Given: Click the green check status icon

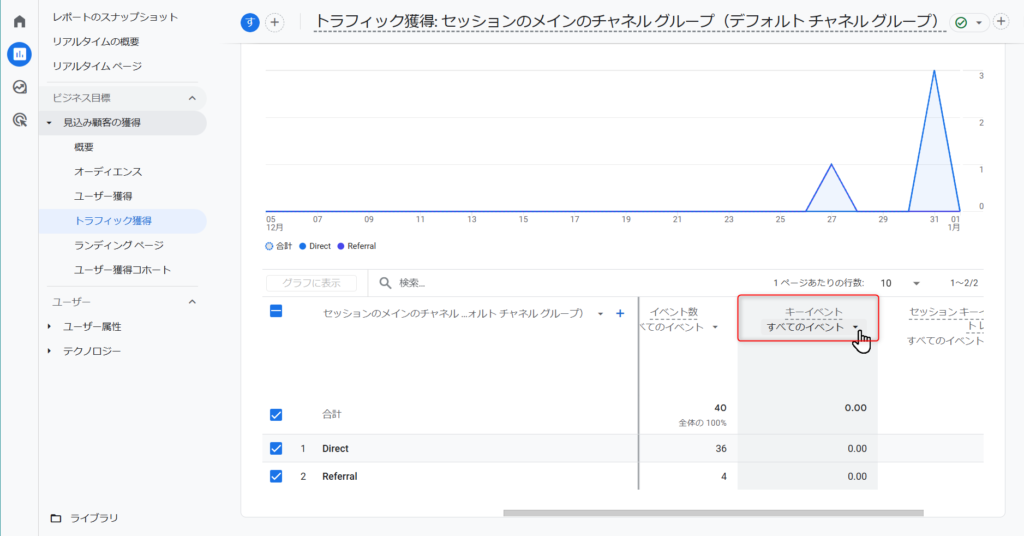Looking at the screenshot, I should coord(961,22).
